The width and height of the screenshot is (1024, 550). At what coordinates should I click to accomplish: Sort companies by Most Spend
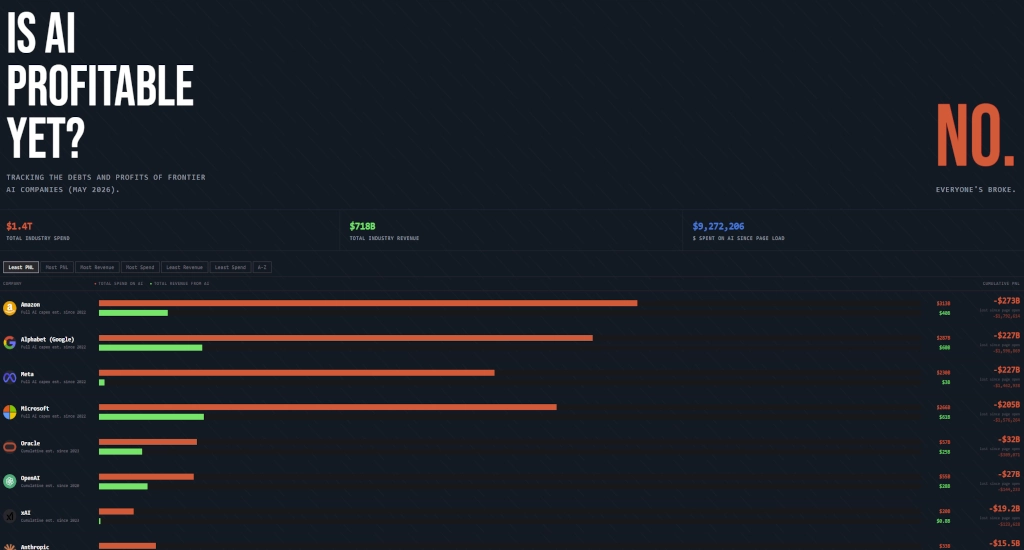click(x=140, y=267)
